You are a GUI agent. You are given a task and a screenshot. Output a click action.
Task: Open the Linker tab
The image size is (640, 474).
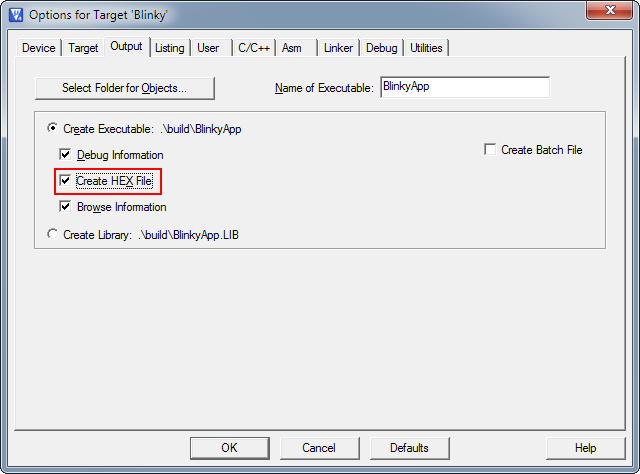point(338,48)
